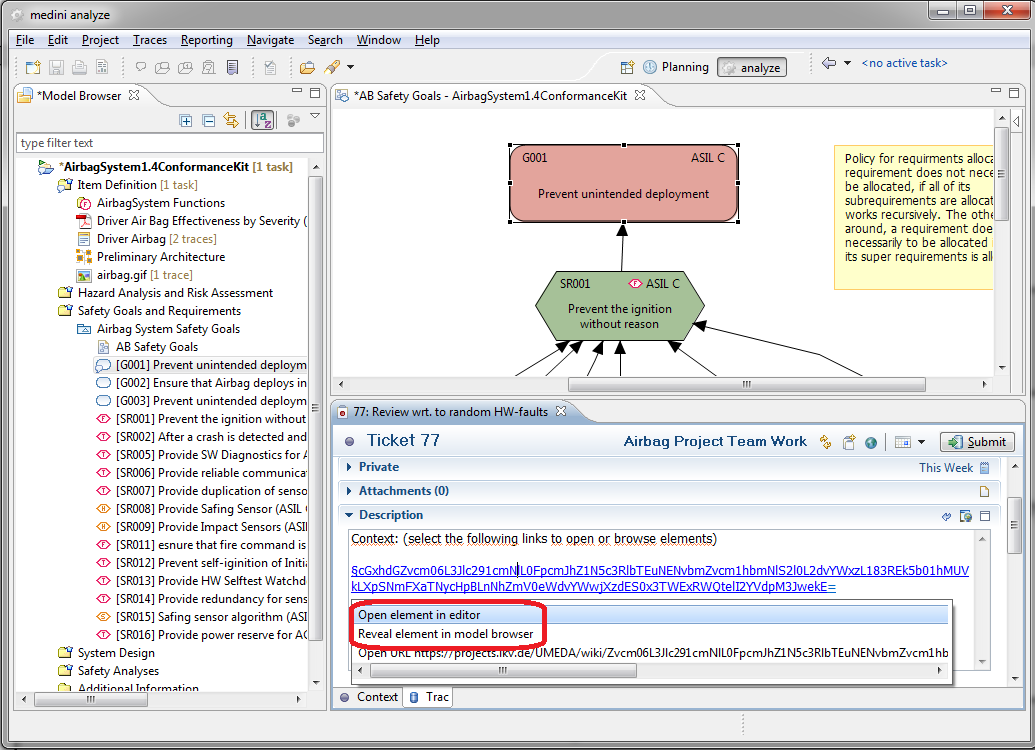Click Expand All icon in Model Browser
Image resolution: width=1035 pixels, height=750 pixels.
point(186,120)
